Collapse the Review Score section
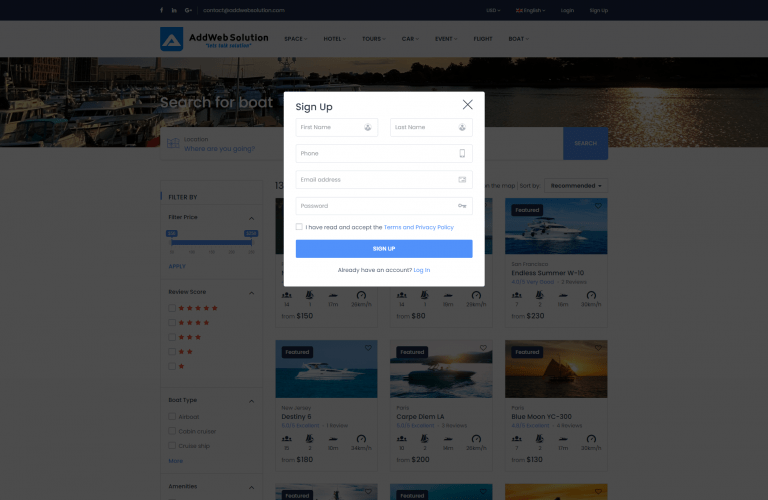The image size is (768, 500). click(251, 293)
